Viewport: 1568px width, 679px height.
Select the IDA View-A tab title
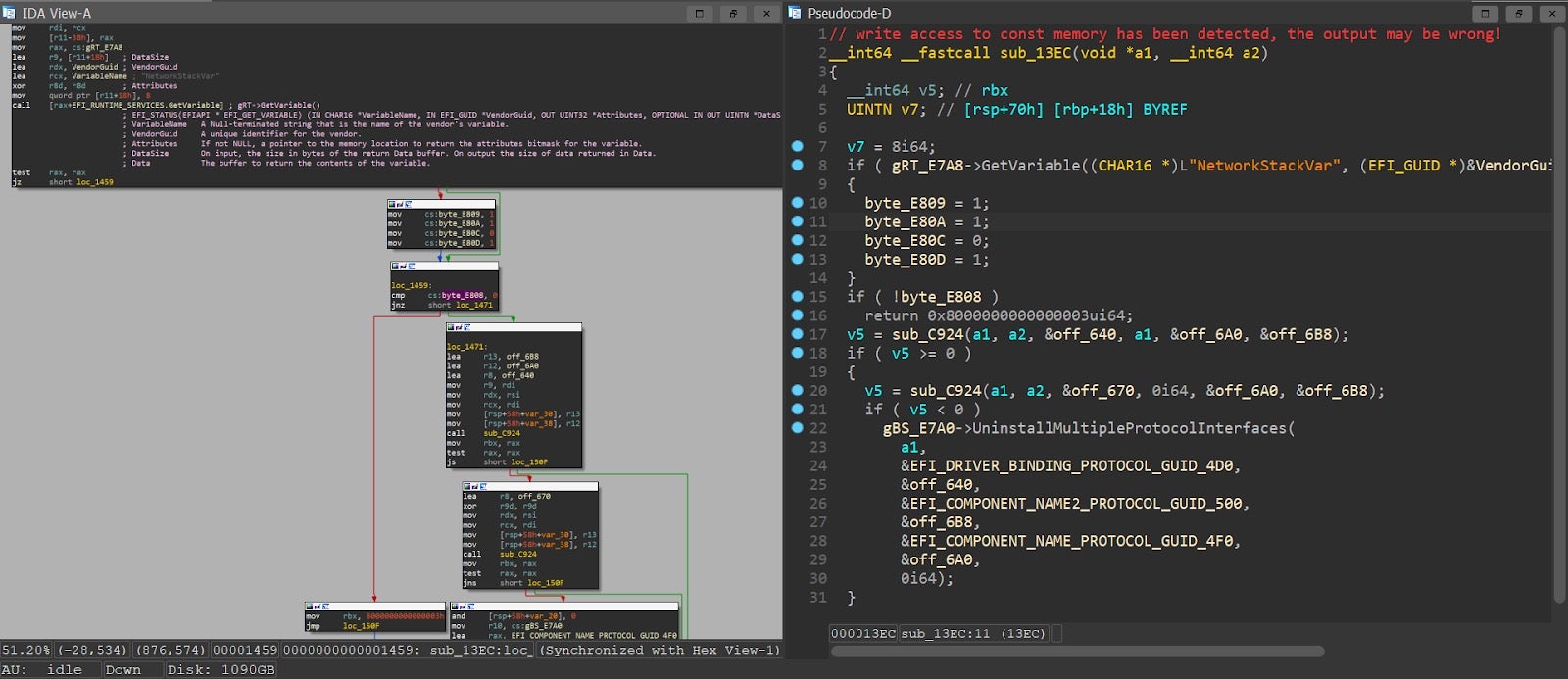point(56,13)
